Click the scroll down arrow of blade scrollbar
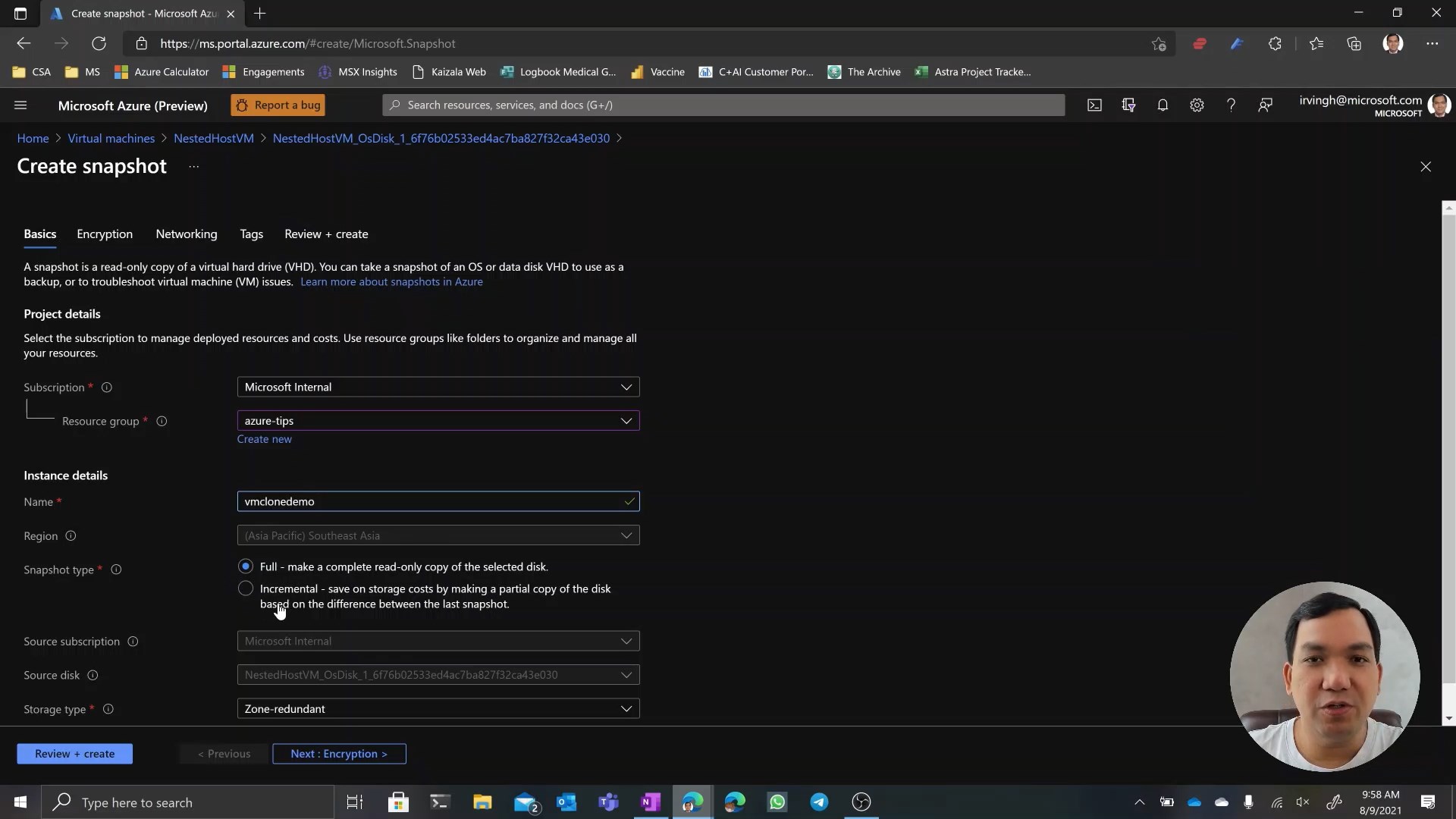The image size is (1456, 819). pos(1448,719)
